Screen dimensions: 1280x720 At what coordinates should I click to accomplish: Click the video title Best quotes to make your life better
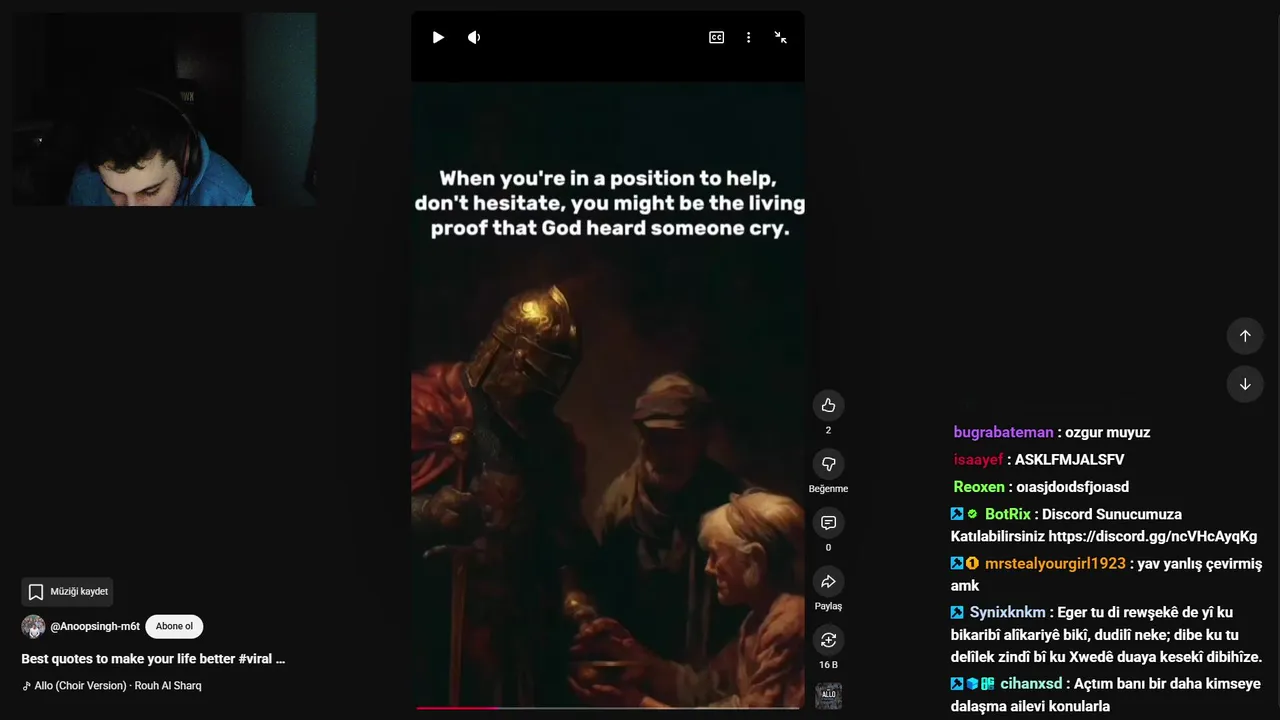[x=153, y=659]
